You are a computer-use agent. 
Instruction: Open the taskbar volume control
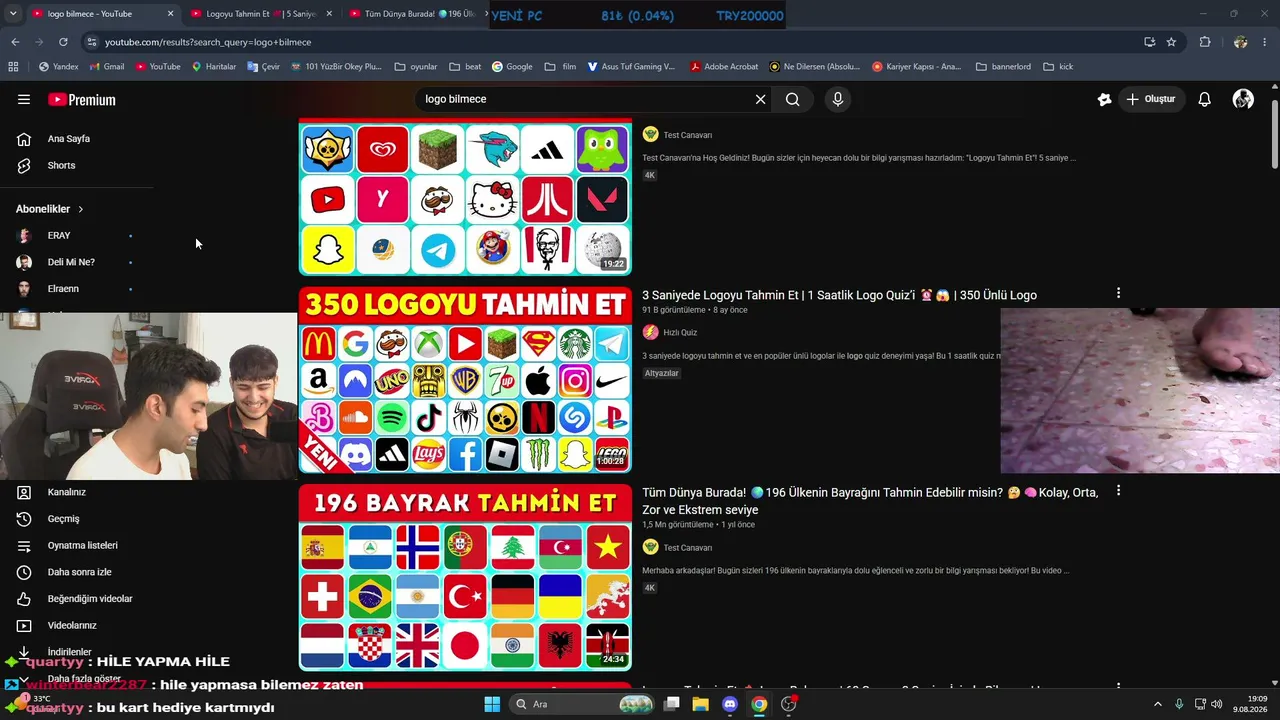1217,704
